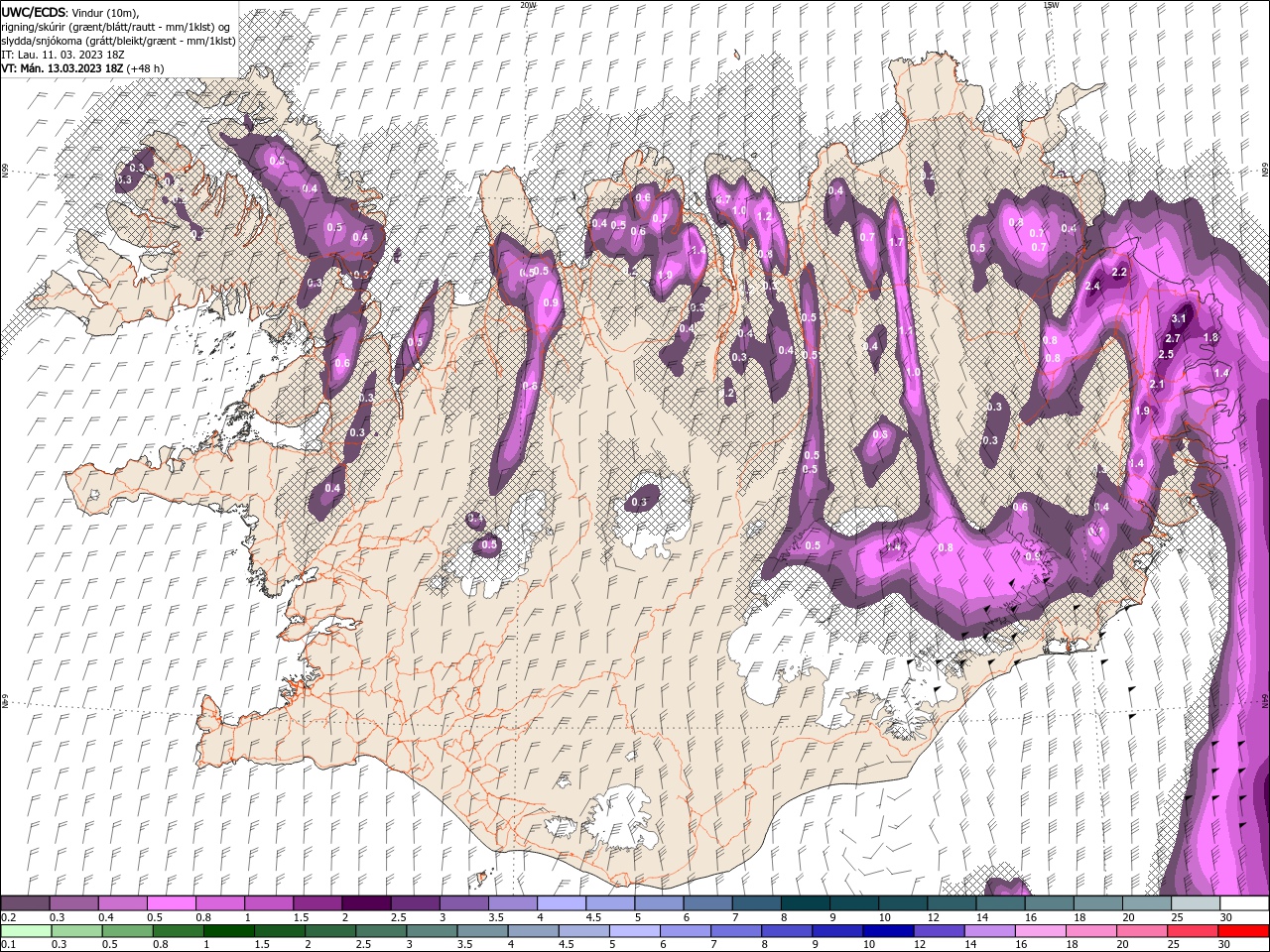This screenshot has width=1270, height=952.
Task: Click the 'Vindur (10m),' description text
Action: click(103, 12)
